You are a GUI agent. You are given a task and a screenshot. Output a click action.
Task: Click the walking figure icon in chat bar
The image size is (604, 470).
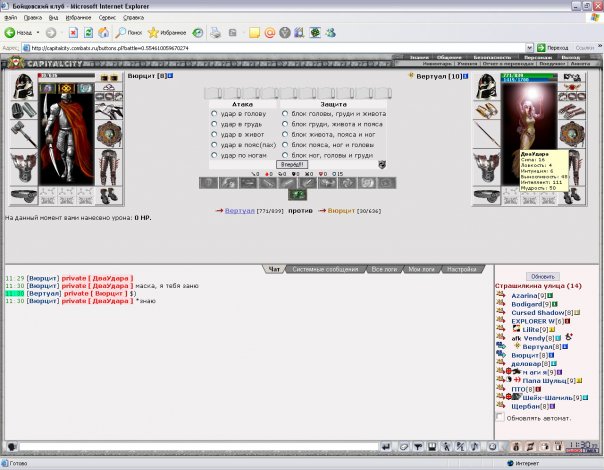(446, 446)
